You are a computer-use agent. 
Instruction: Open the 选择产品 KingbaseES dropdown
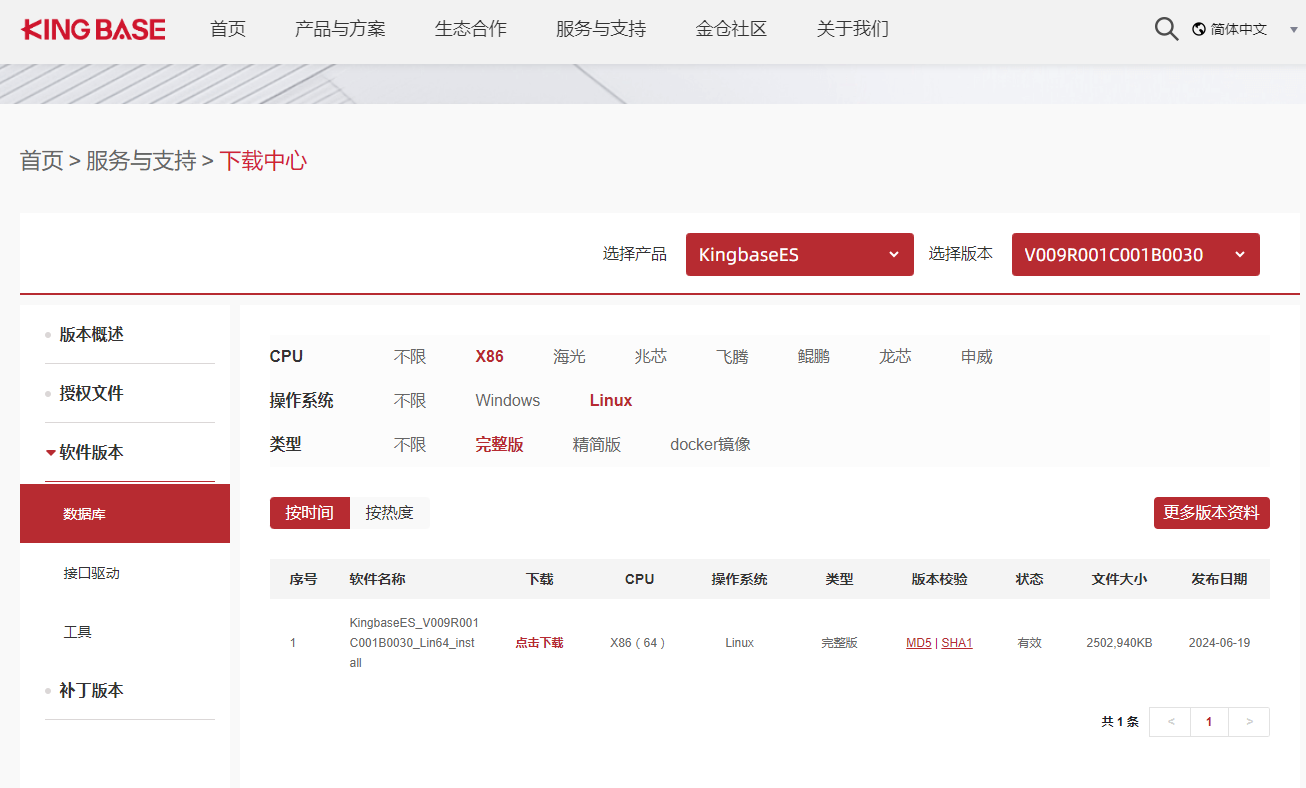tap(799, 255)
